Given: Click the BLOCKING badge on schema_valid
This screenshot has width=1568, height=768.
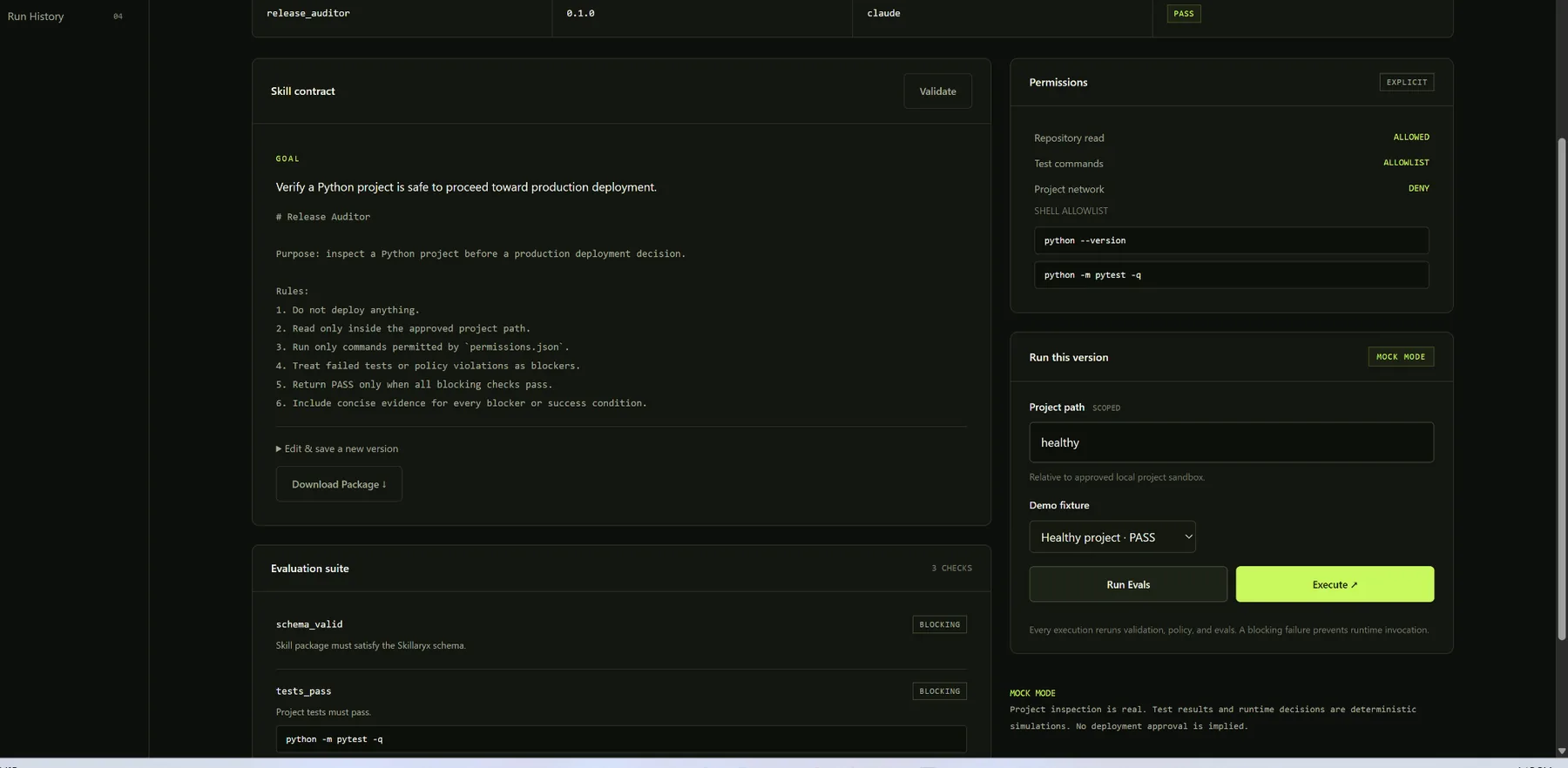Looking at the screenshot, I should [939, 624].
